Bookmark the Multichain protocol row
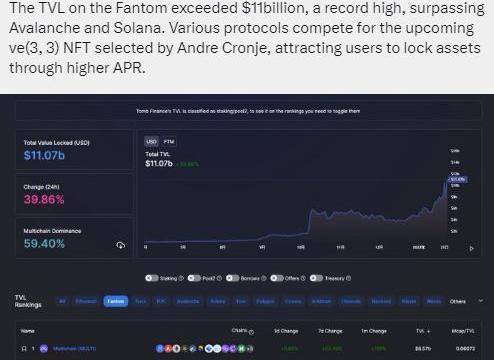Screen dimensions: 494x360 point(24,349)
